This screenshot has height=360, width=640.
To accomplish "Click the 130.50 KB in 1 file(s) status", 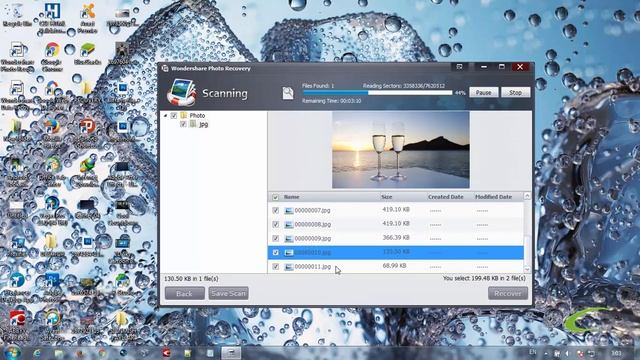I will pos(191,279).
